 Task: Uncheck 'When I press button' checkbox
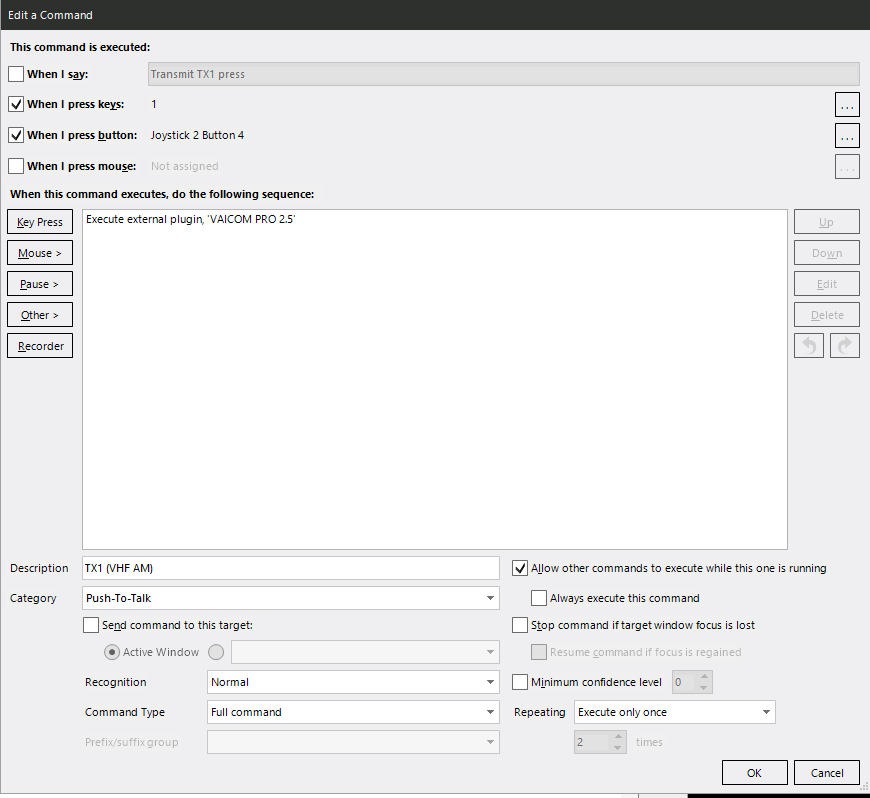pos(16,135)
